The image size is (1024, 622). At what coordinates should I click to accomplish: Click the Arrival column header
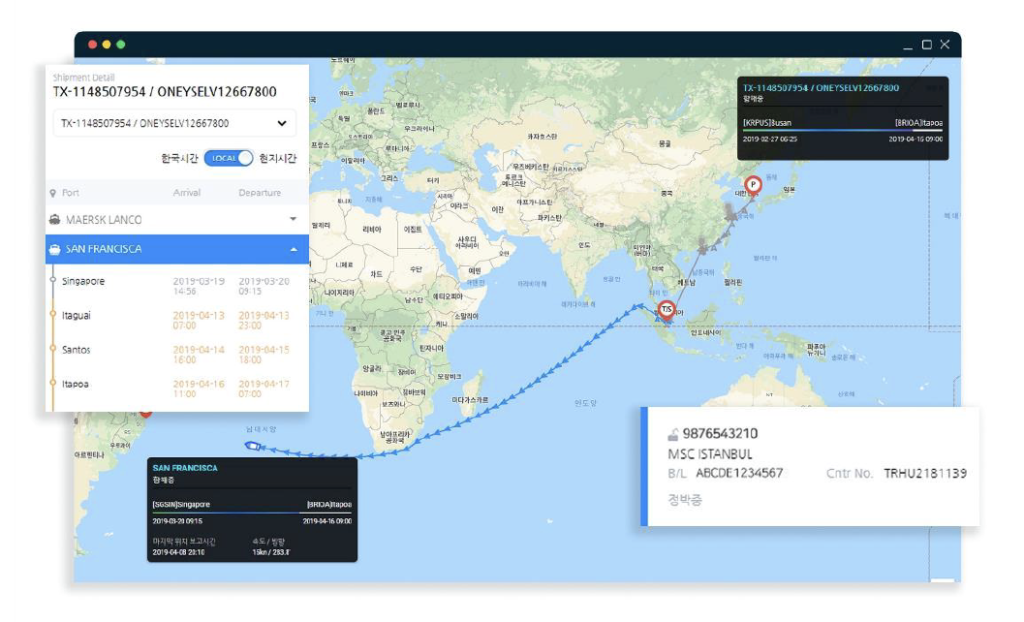click(187, 193)
